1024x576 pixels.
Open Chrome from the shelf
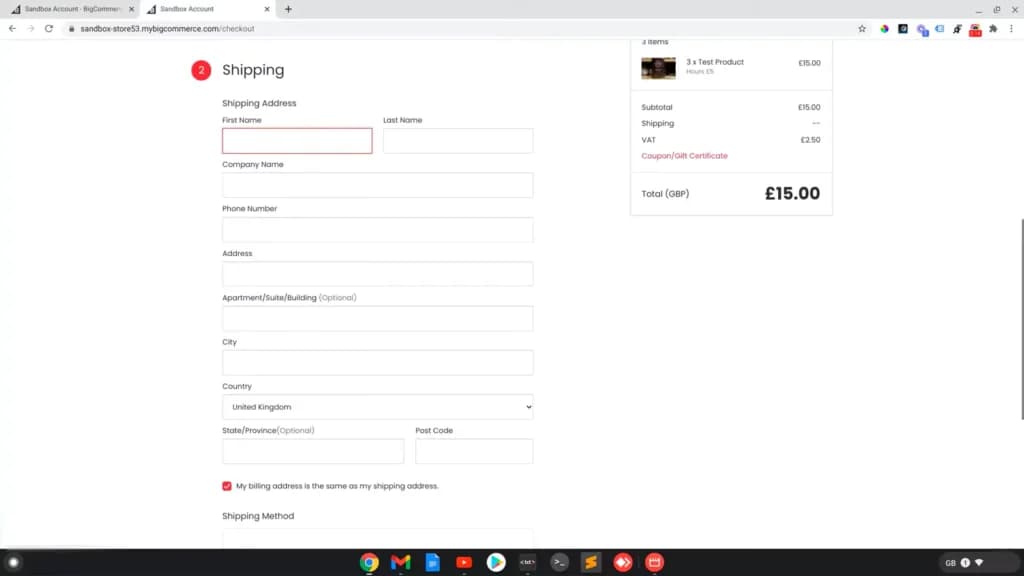point(369,562)
